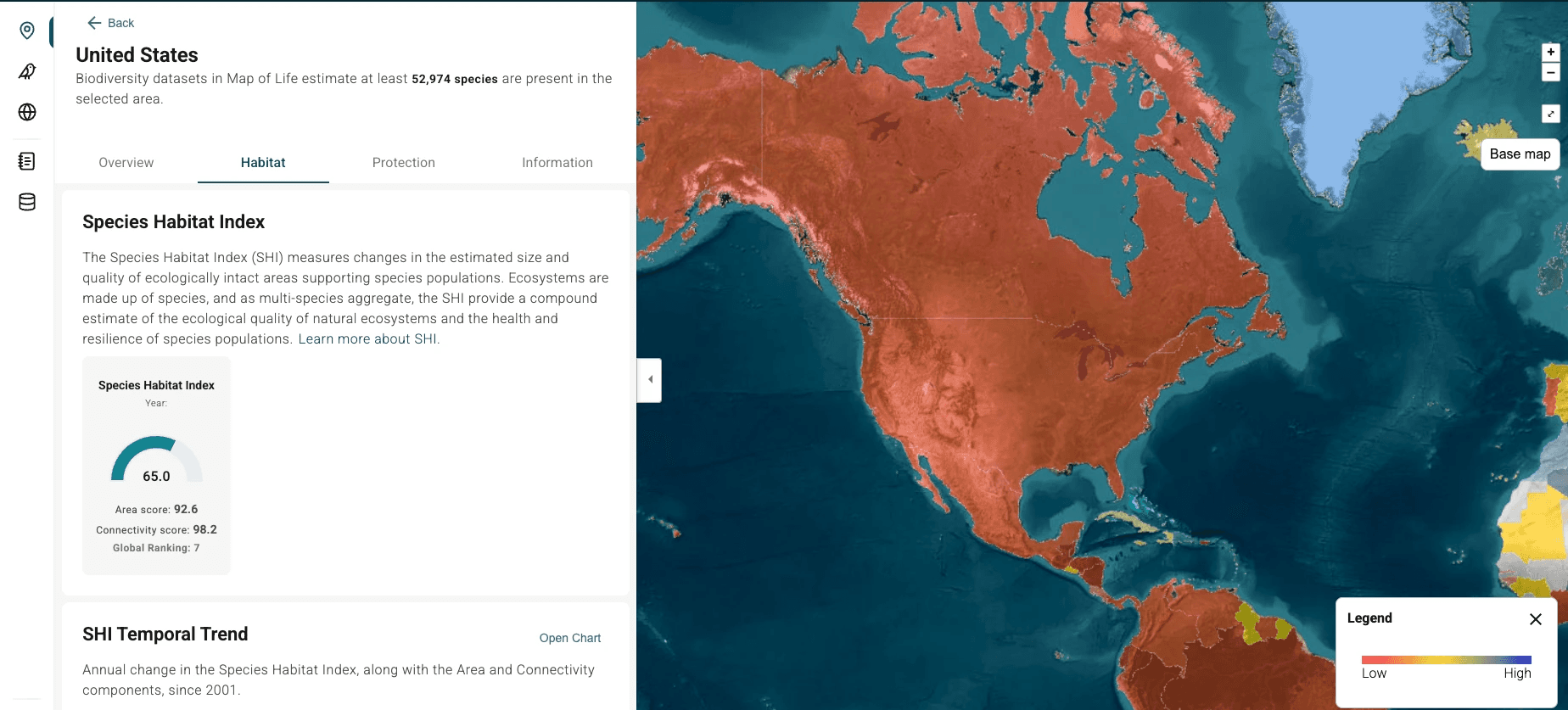The image size is (1568, 710).
Task: Open the datasets database icon in sidebar
Action: (26, 202)
